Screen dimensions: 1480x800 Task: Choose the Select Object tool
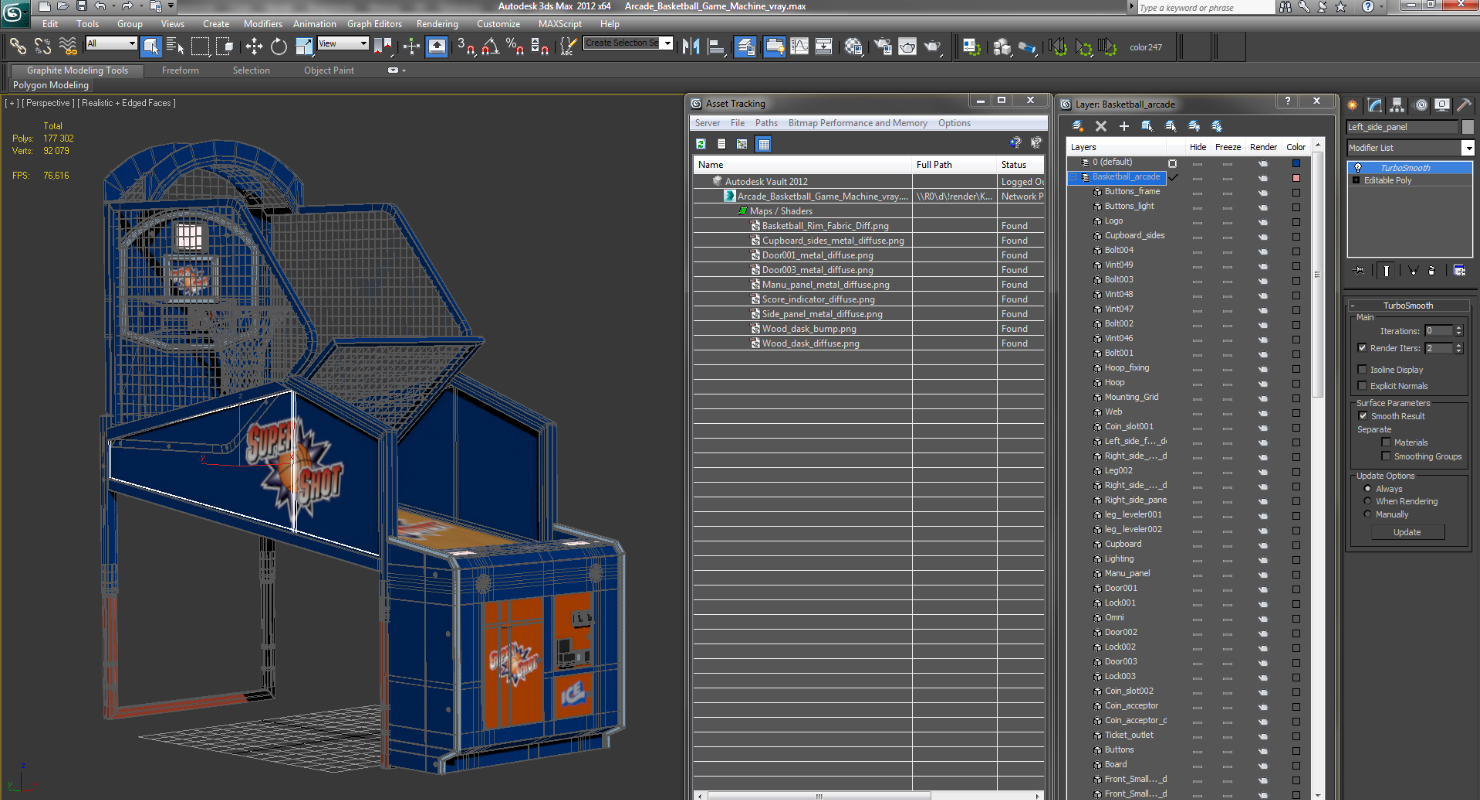[151, 46]
